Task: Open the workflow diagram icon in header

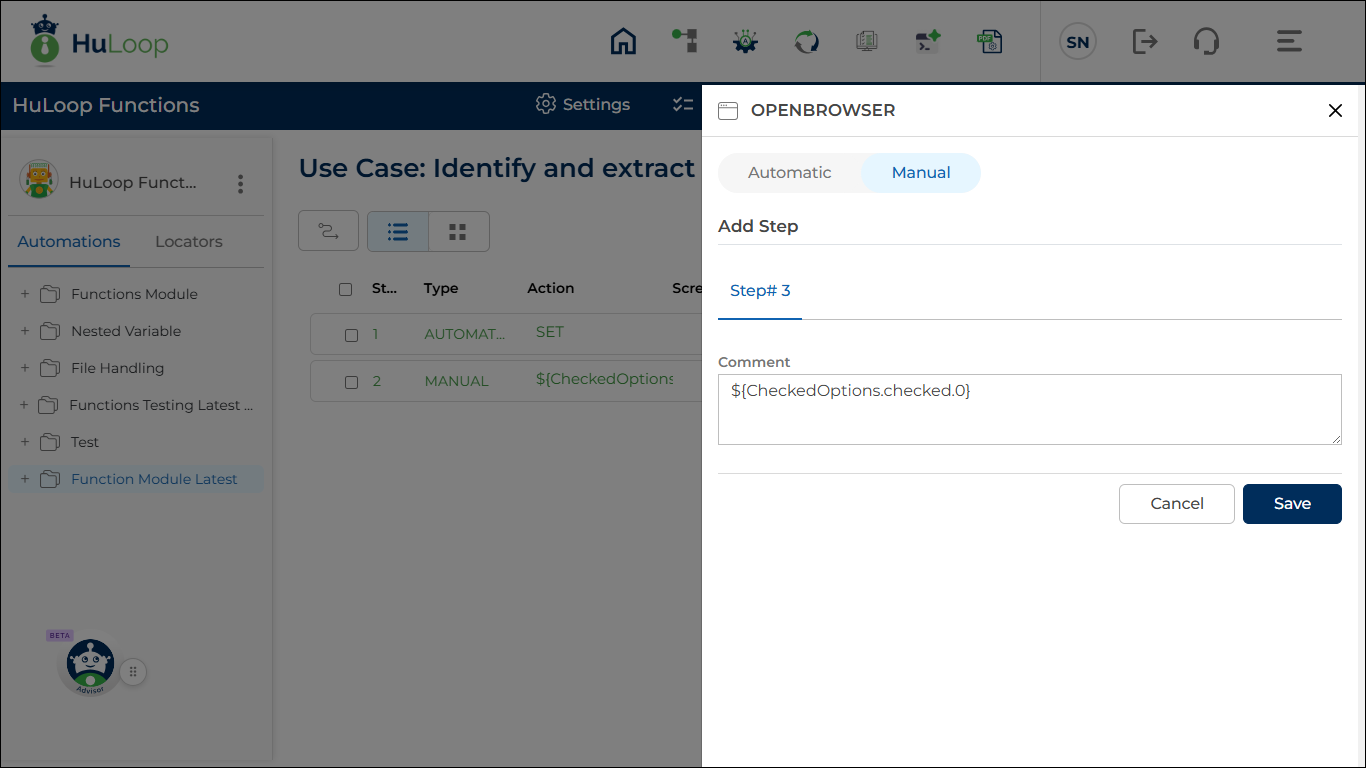Action: point(684,41)
